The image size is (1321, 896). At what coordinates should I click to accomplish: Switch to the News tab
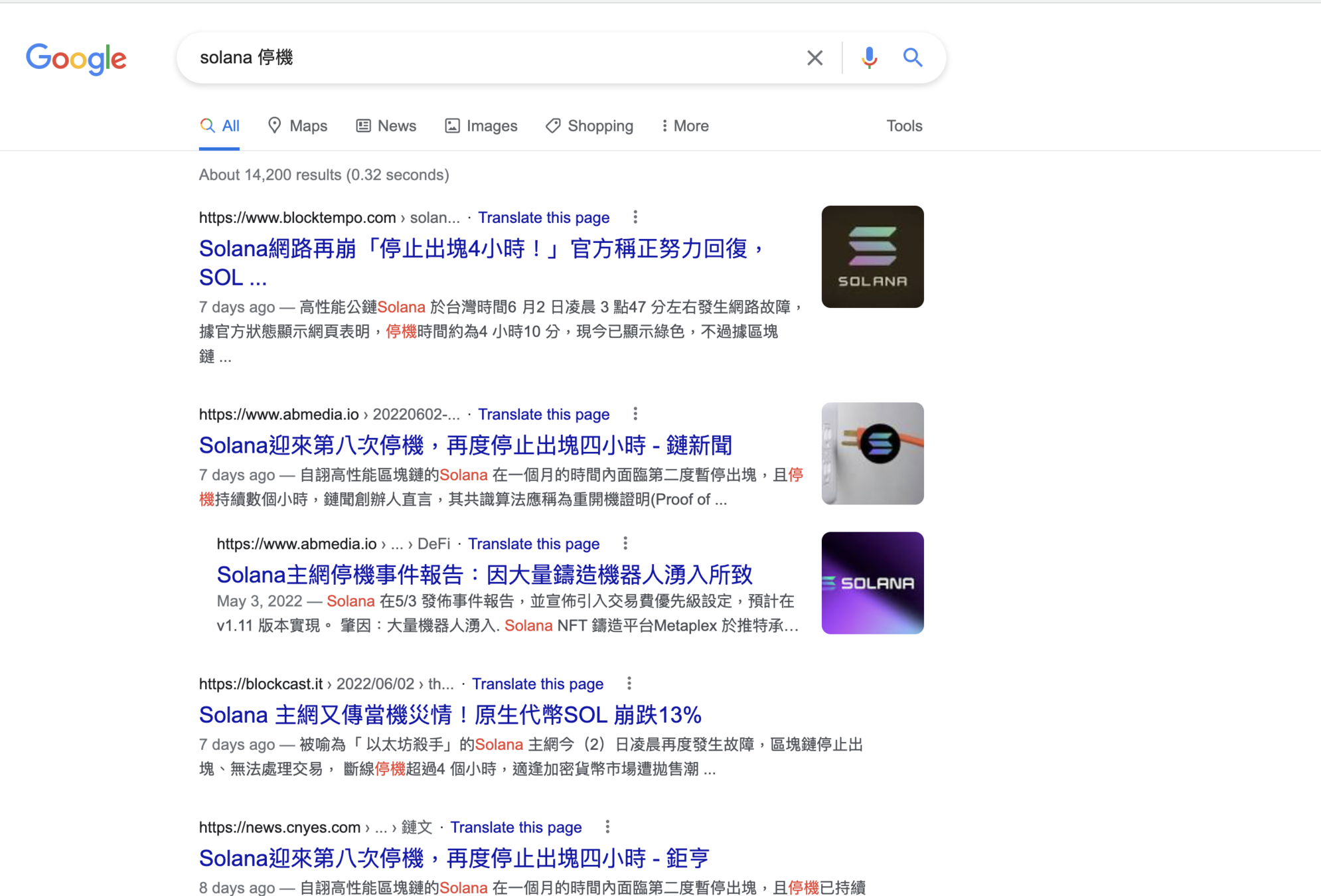coord(386,125)
